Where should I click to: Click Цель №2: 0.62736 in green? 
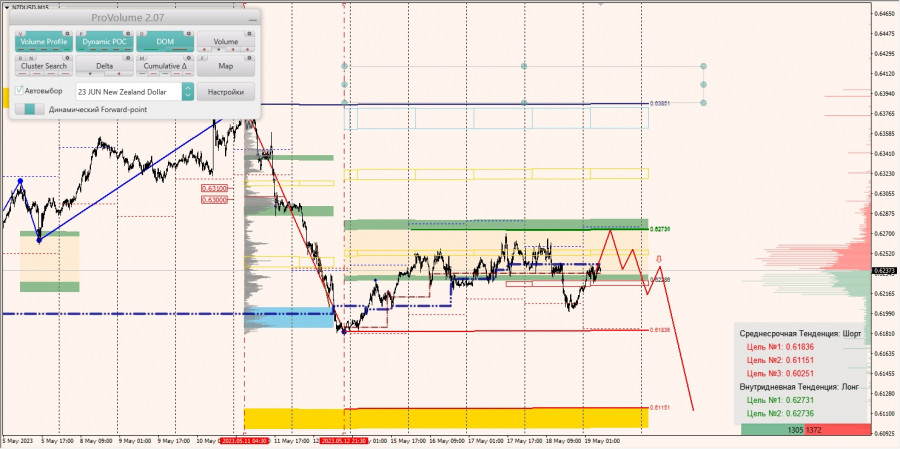point(780,413)
